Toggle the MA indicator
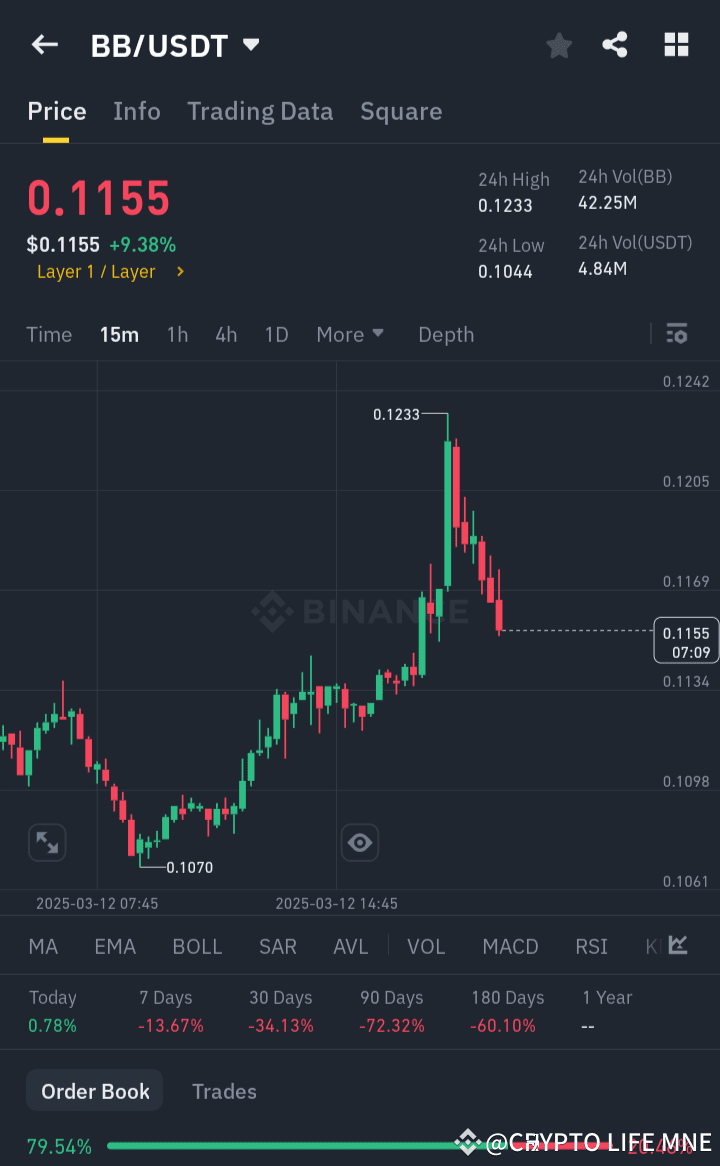The image size is (720, 1166). point(43,945)
